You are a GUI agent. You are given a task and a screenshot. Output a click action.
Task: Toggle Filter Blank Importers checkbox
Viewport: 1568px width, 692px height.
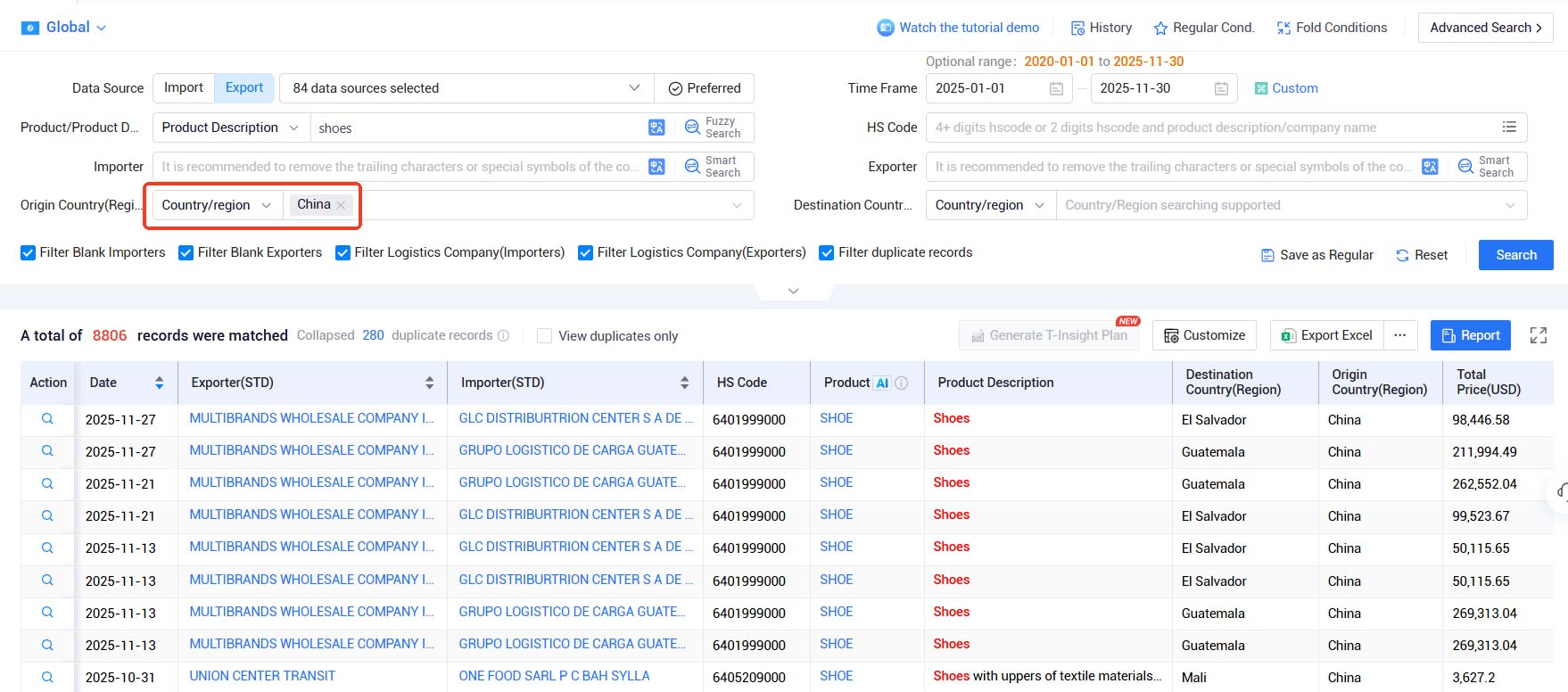pyautogui.click(x=28, y=252)
